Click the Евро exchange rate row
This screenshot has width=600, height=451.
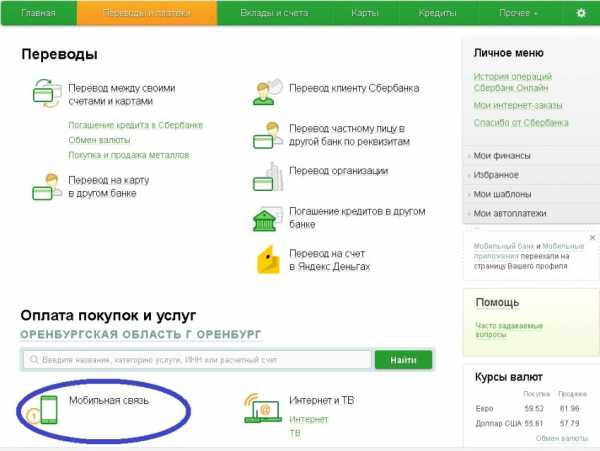pyautogui.click(x=527, y=409)
